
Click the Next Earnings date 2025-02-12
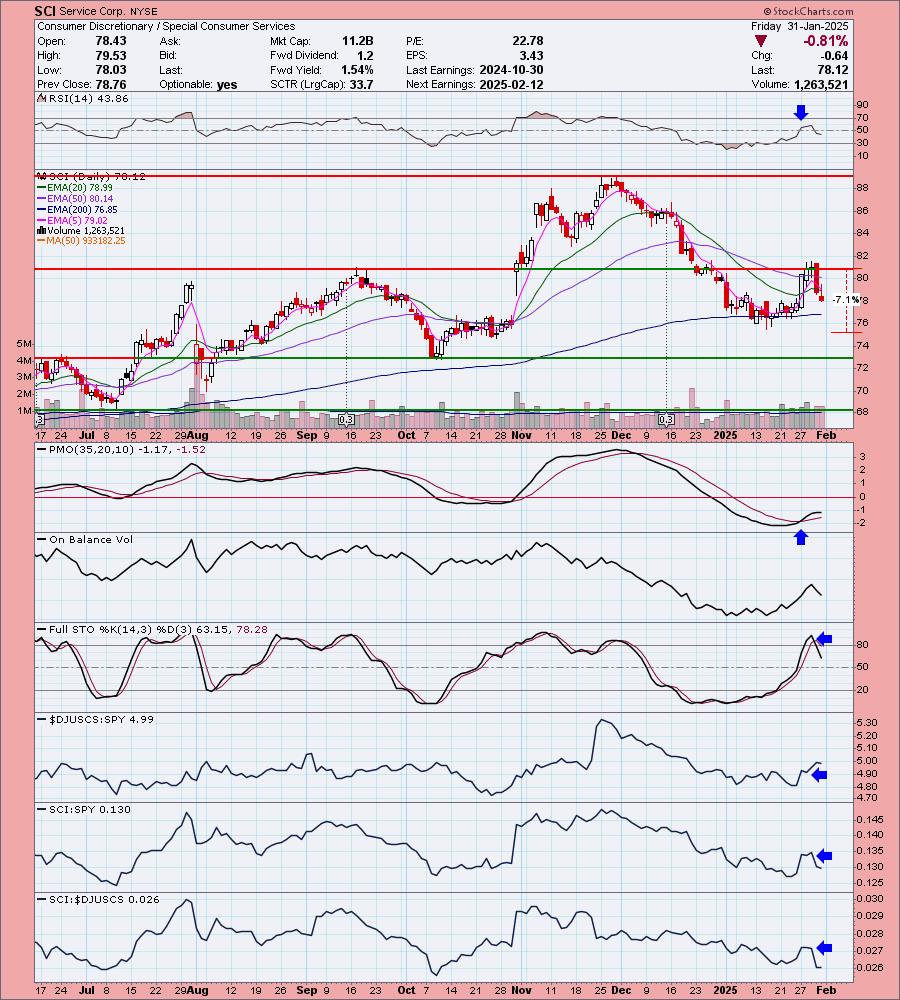pyautogui.click(x=512, y=84)
